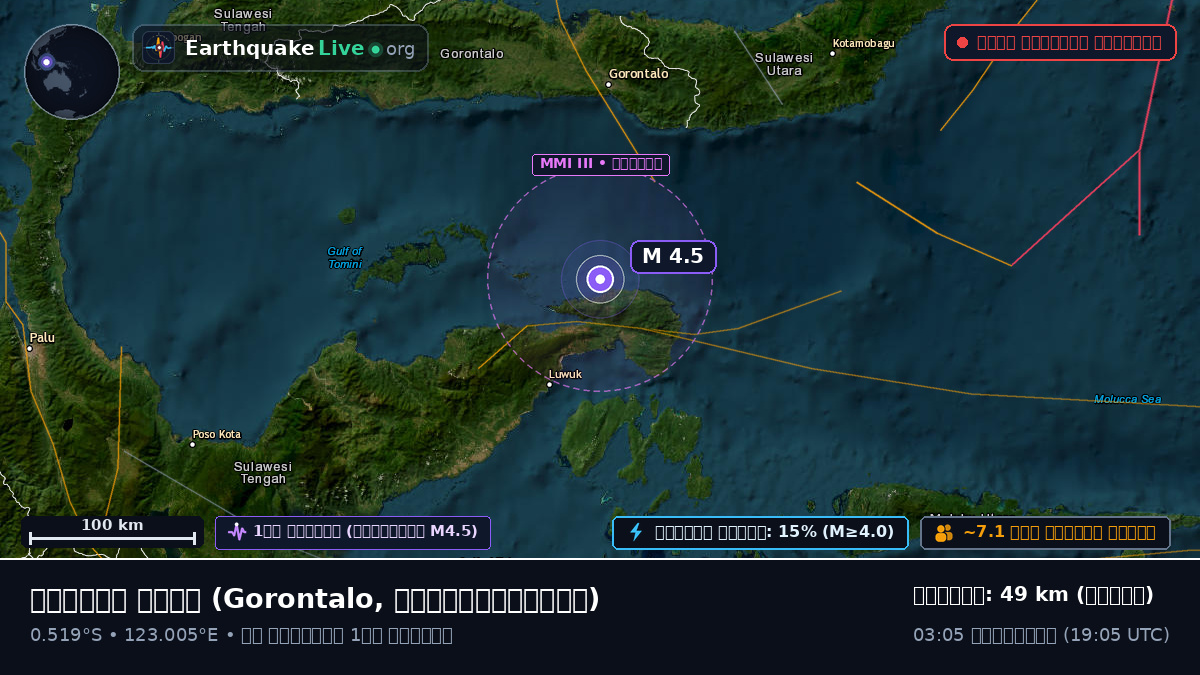Click the white city dot for Poso Kota

coord(193,444)
